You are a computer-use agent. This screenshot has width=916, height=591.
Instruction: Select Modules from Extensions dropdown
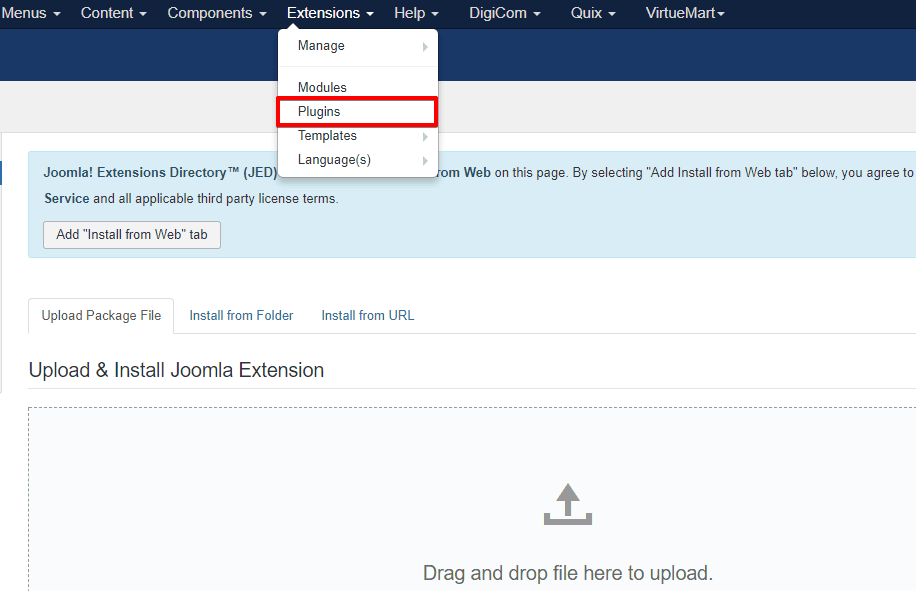click(322, 88)
